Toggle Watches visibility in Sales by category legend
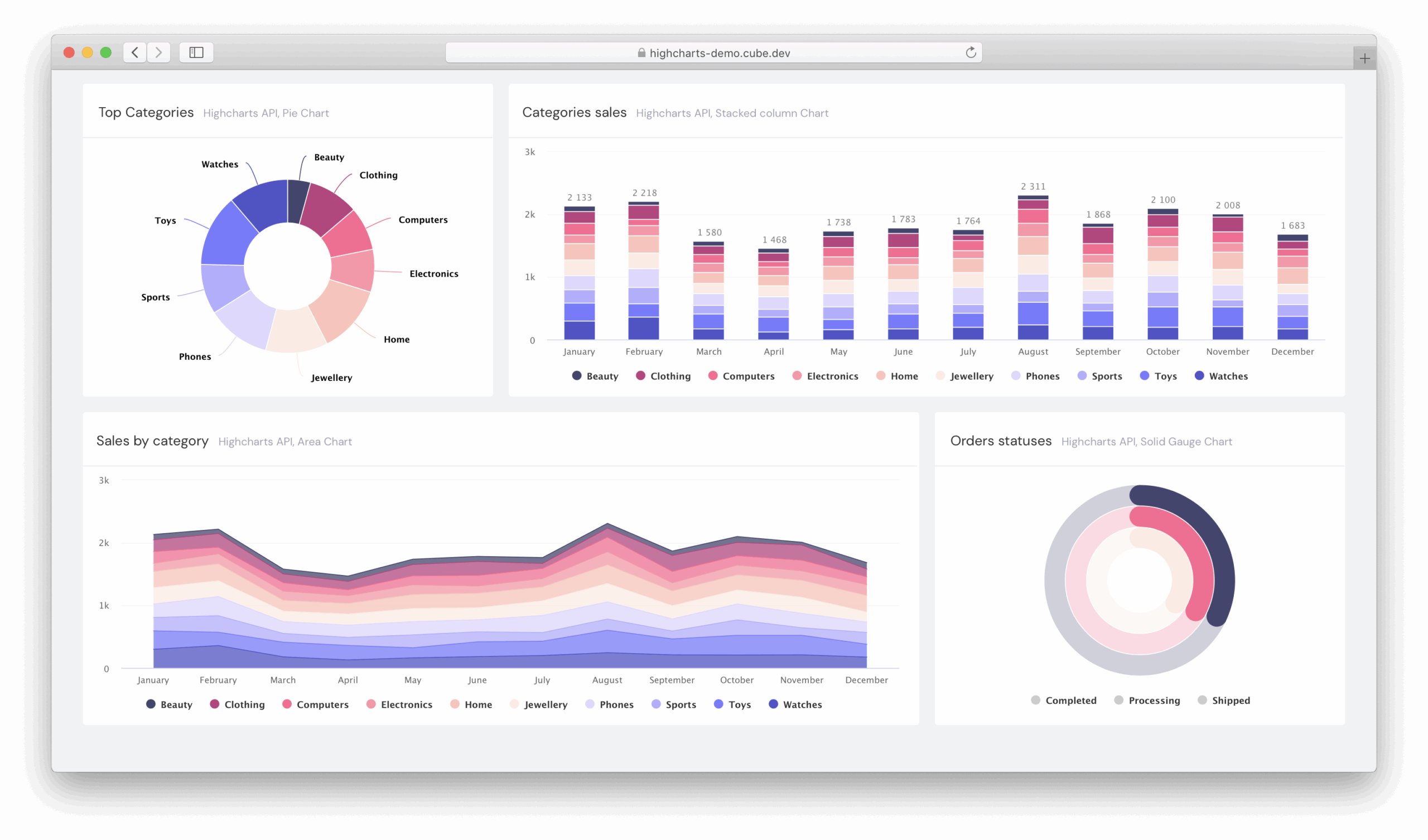The image size is (1428, 840). coord(795,704)
